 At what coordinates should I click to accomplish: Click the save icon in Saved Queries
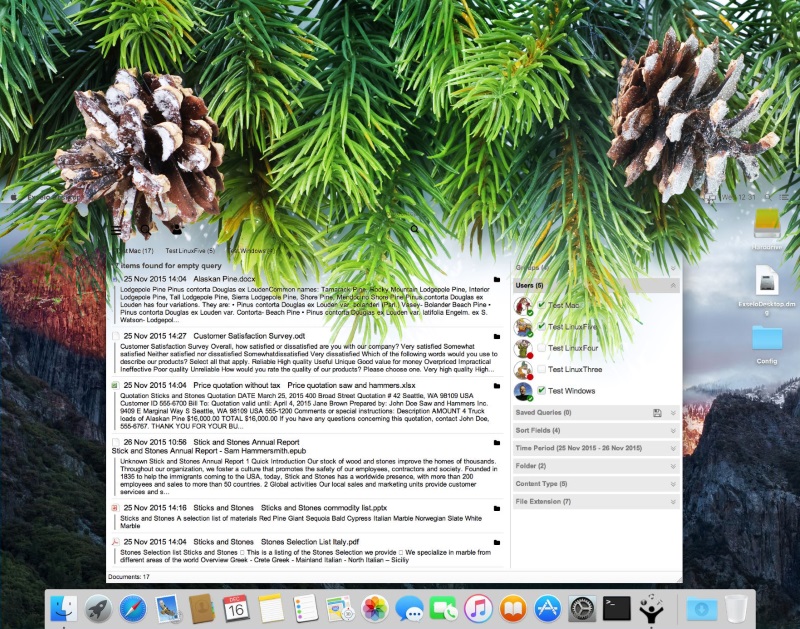[657, 413]
